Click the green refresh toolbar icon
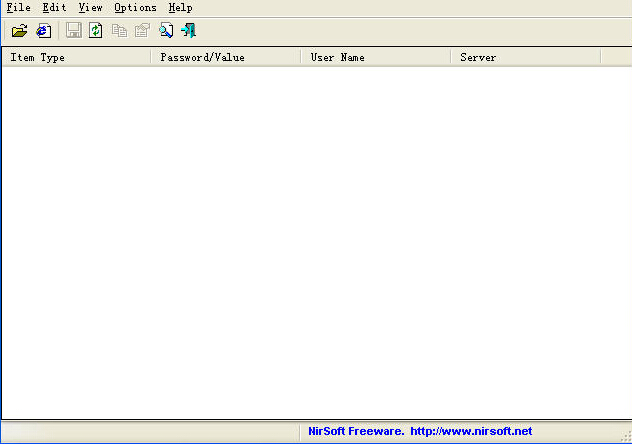This screenshot has width=632, height=444. (96, 31)
